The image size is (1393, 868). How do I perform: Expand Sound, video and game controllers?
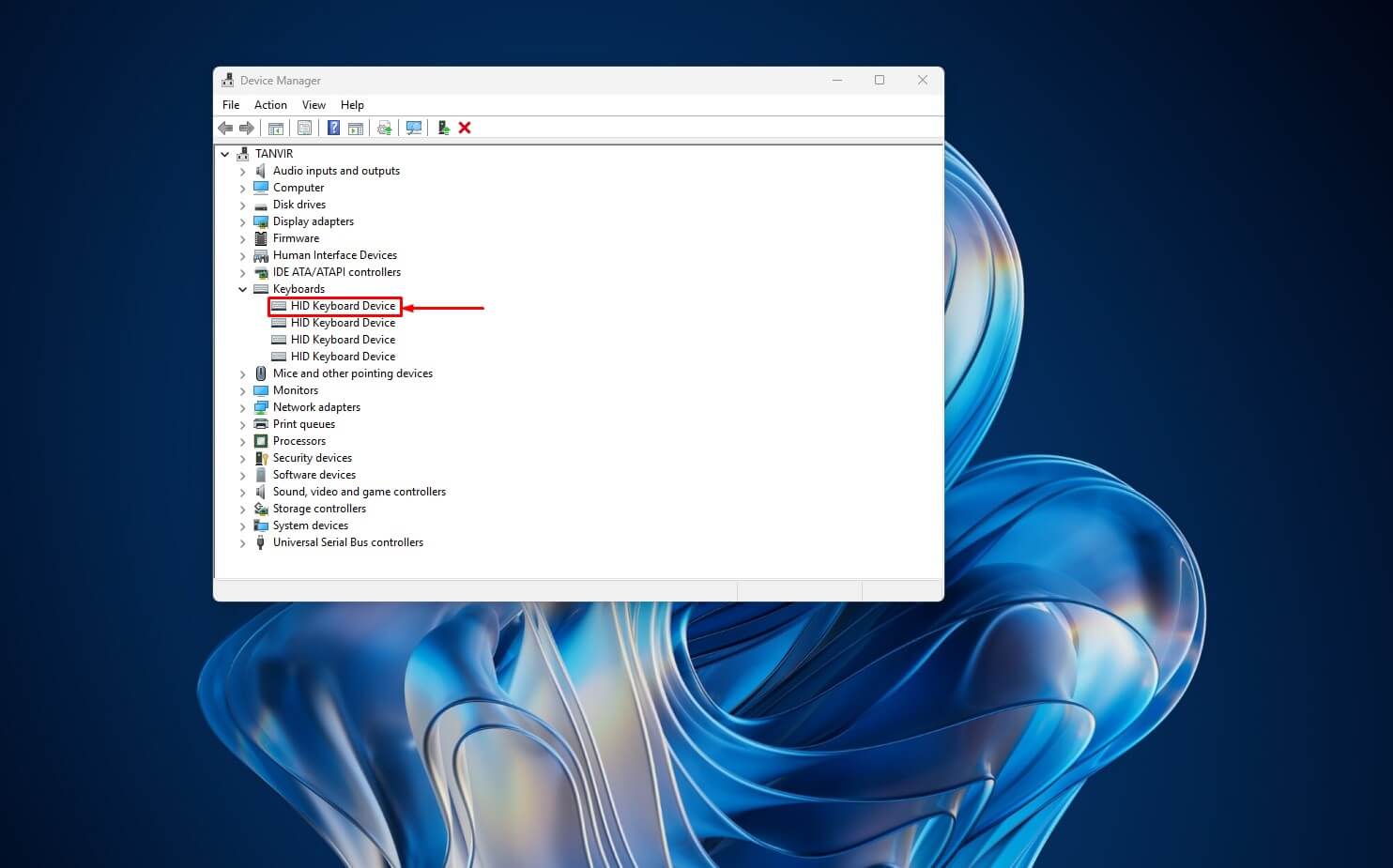(x=243, y=492)
